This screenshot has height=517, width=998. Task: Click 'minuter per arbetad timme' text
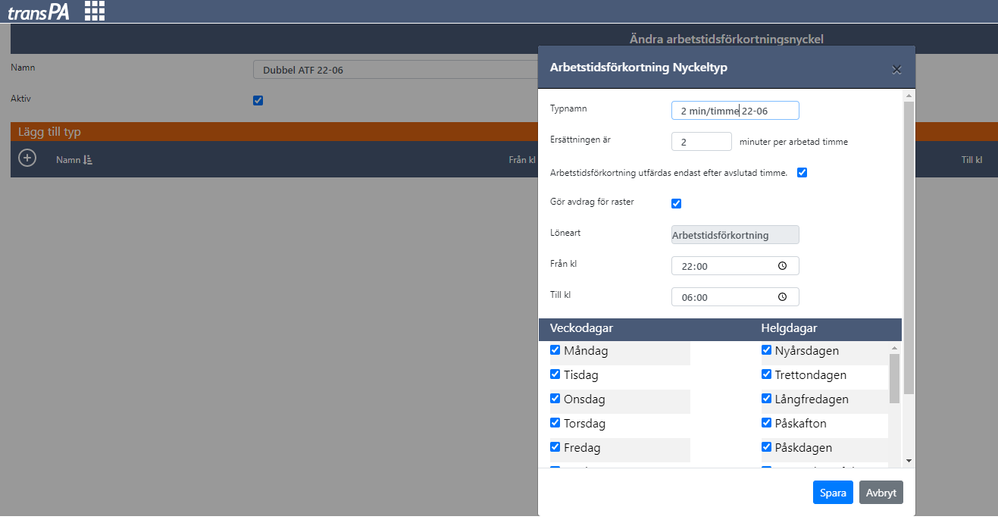tap(793, 142)
